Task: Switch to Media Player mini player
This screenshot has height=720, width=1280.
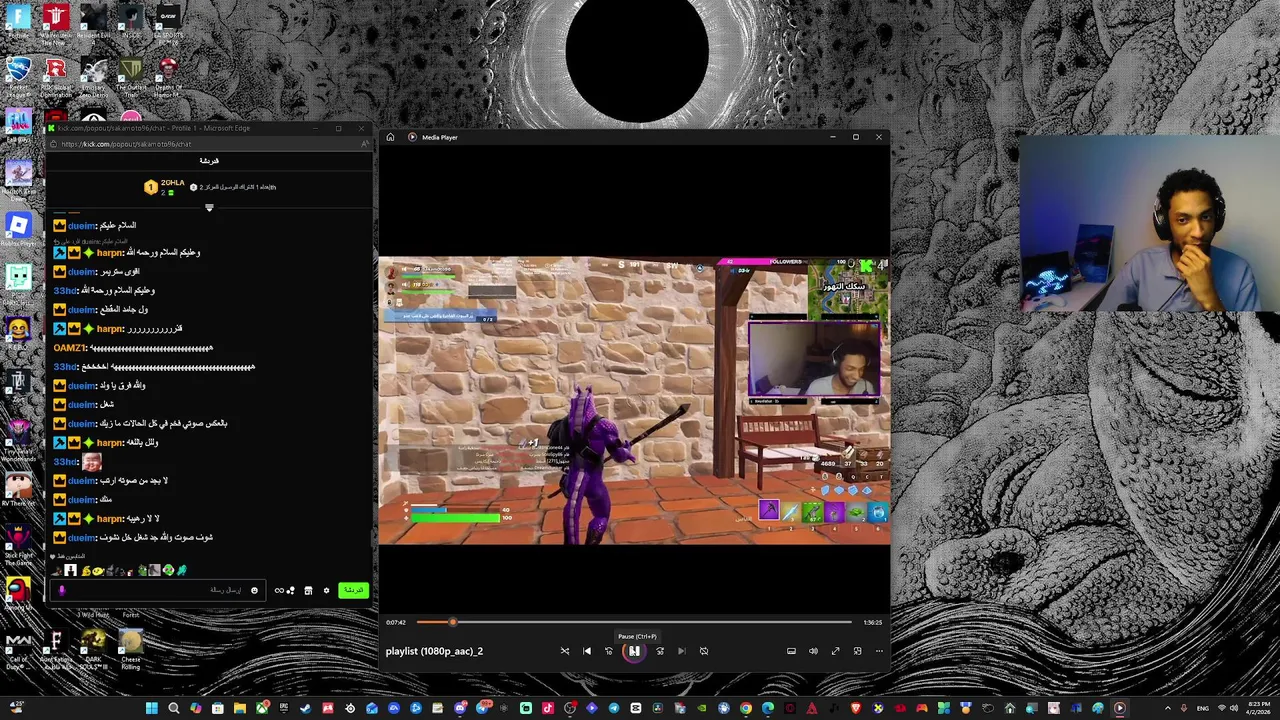Action: coord(857,651)
